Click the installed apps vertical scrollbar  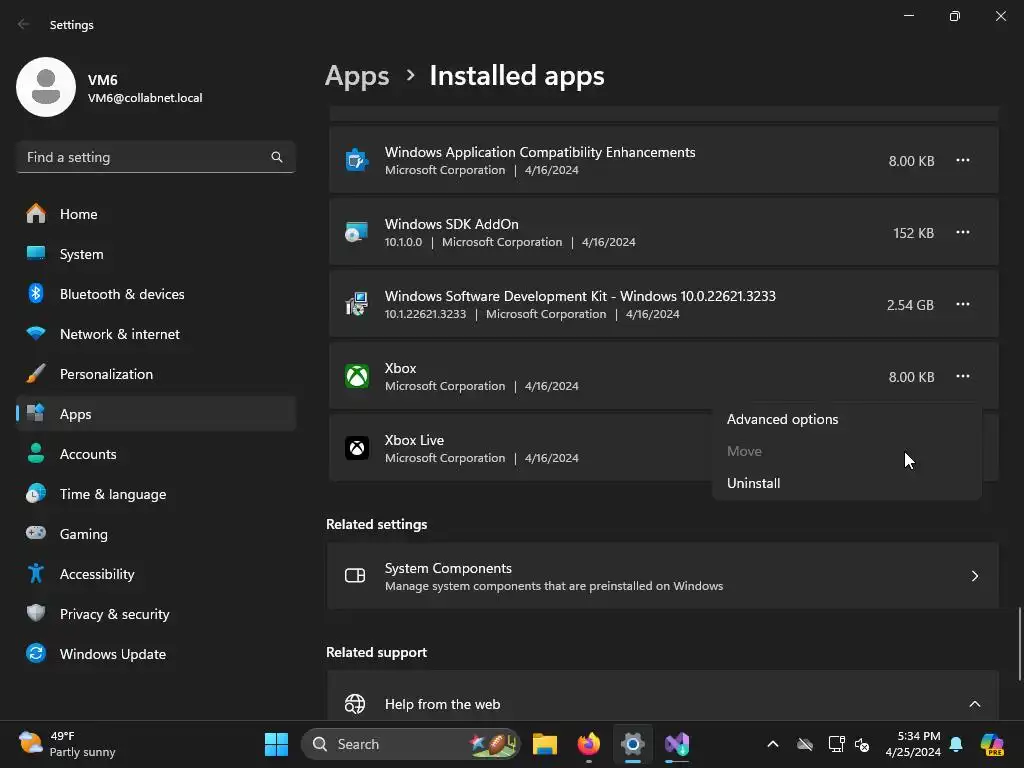[x=1019, y=644]
